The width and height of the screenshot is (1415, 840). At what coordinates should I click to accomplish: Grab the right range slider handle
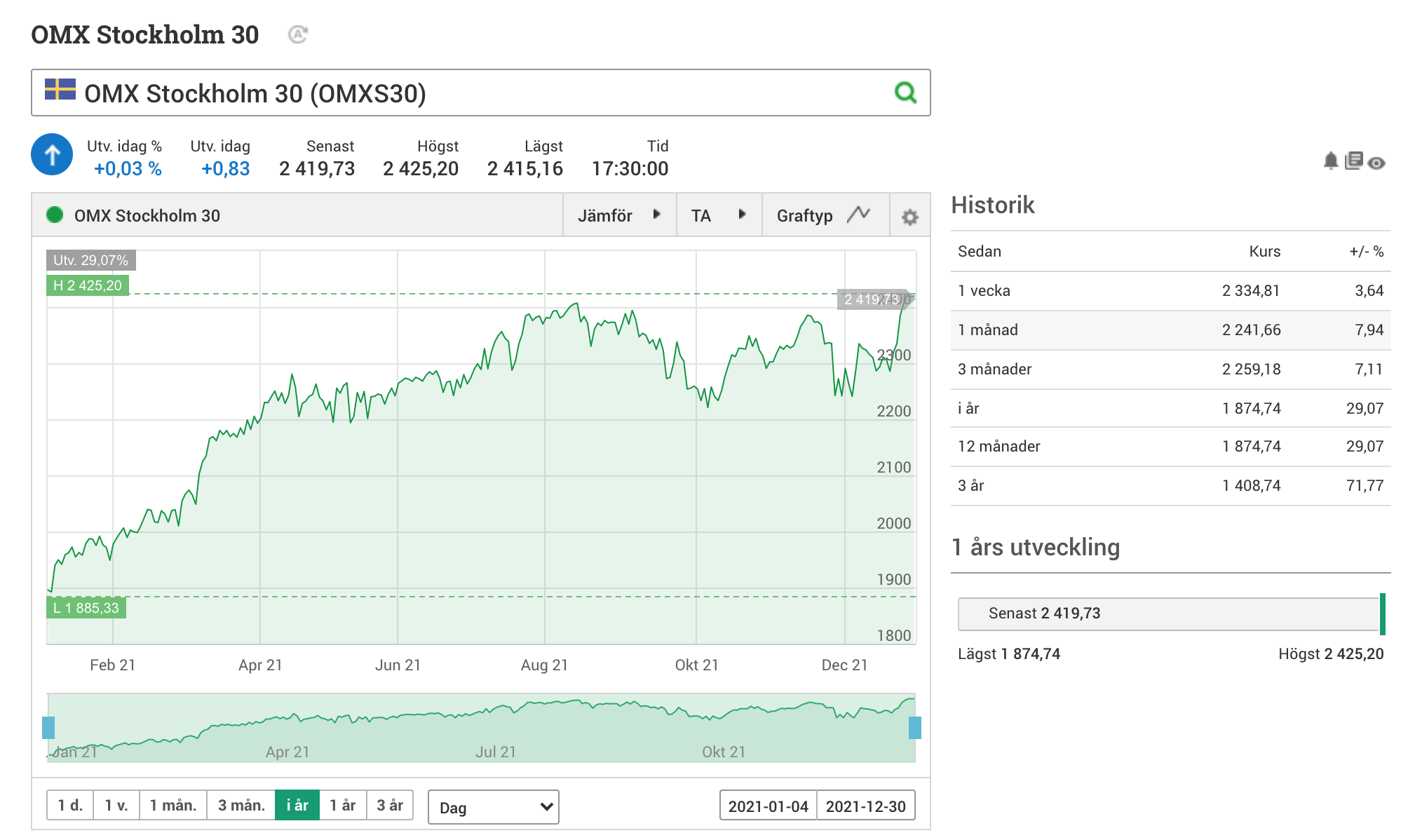coord(915,728)
